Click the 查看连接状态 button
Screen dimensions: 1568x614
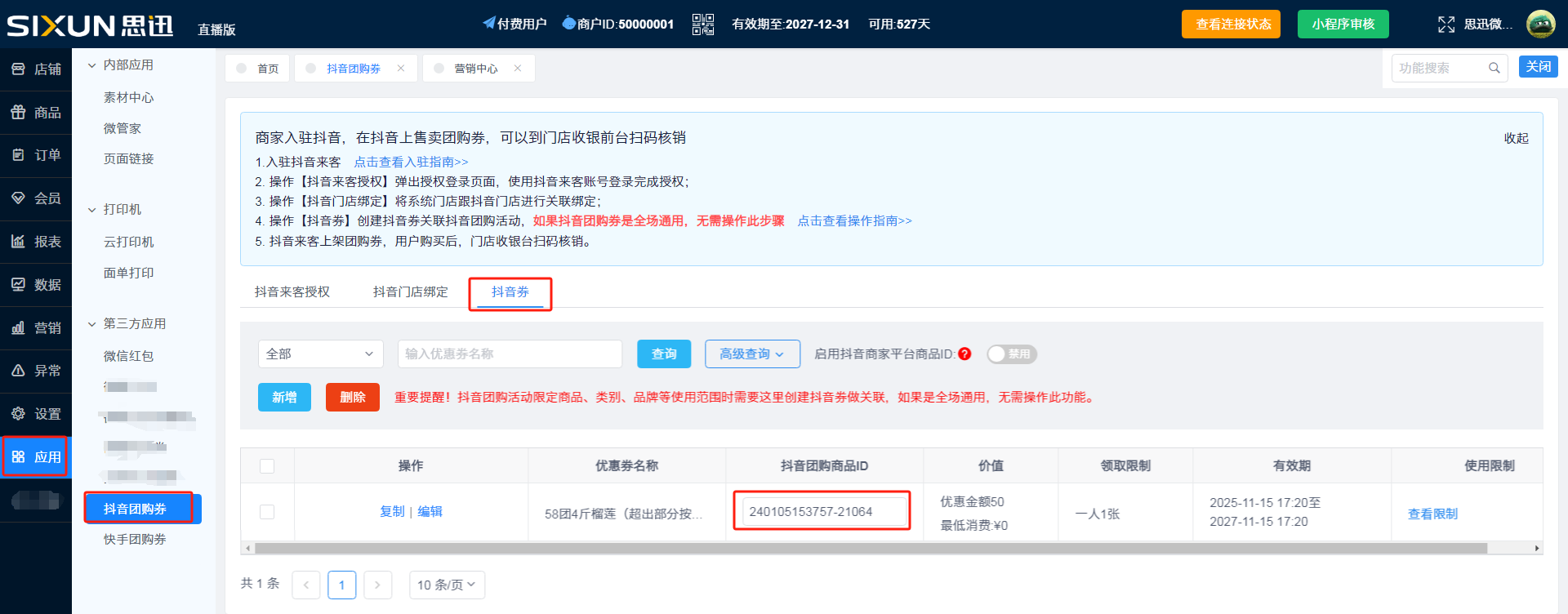coord(1231,24)
